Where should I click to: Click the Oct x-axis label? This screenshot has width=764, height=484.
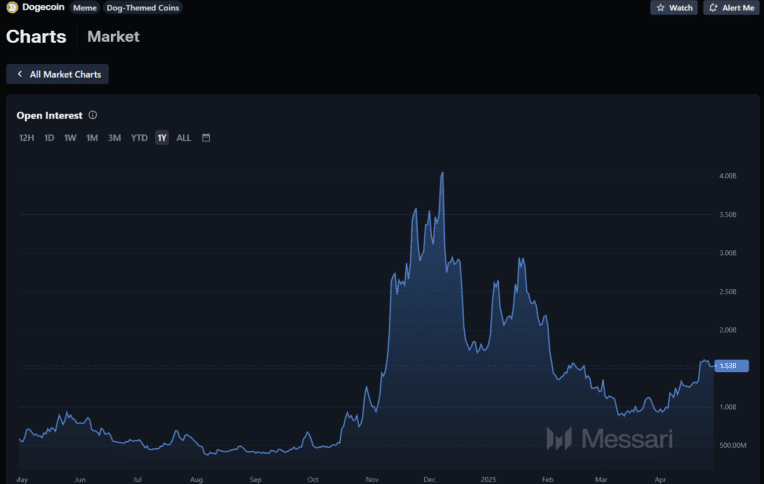(x=313, y=480)
